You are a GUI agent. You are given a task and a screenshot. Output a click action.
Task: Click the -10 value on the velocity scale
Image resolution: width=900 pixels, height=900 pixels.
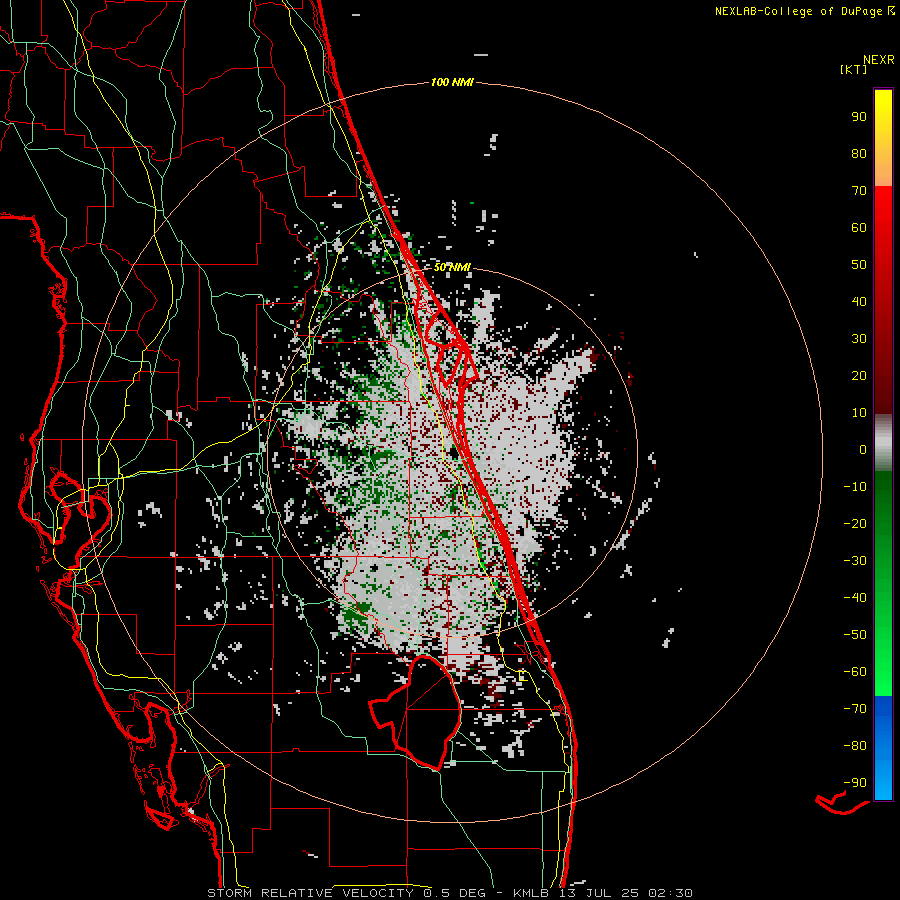coord(855,487)
